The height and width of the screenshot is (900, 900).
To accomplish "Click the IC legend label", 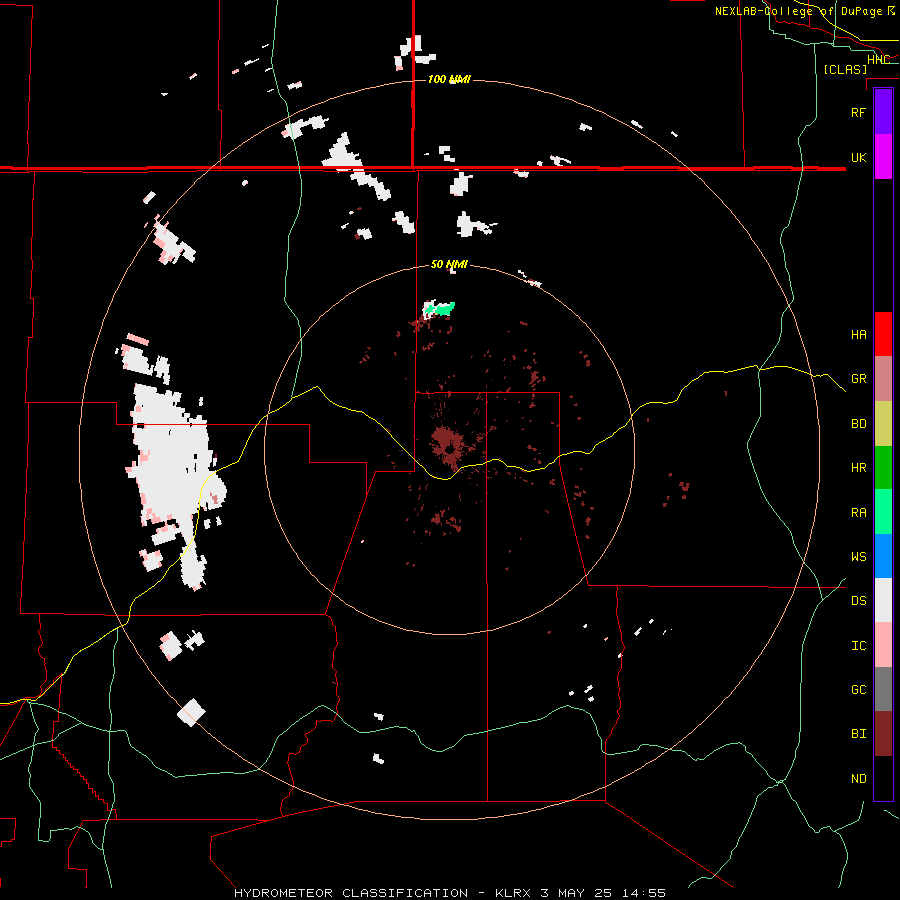I will [858, 646].
